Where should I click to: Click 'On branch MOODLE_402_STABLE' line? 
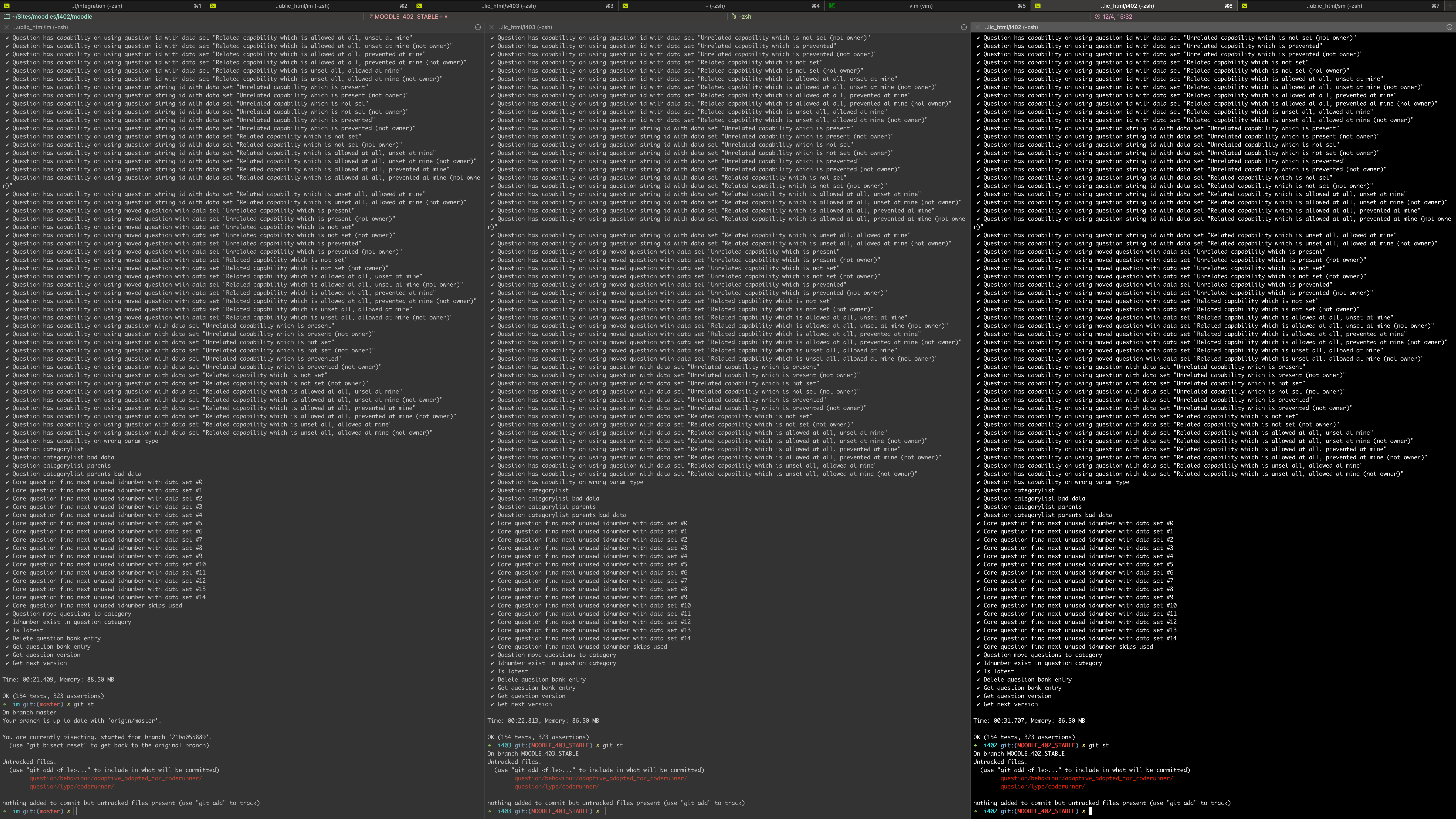[x=1019, y=753]
